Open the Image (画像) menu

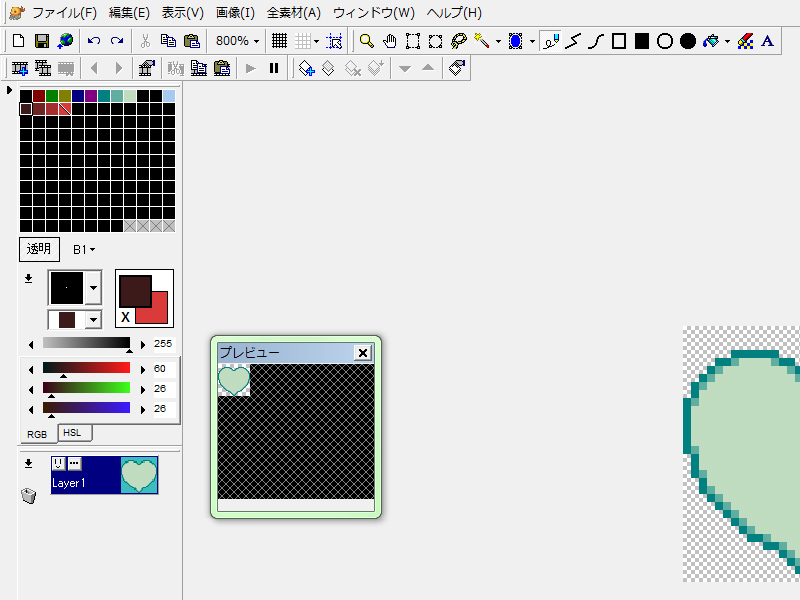click(x=235, y=13)
